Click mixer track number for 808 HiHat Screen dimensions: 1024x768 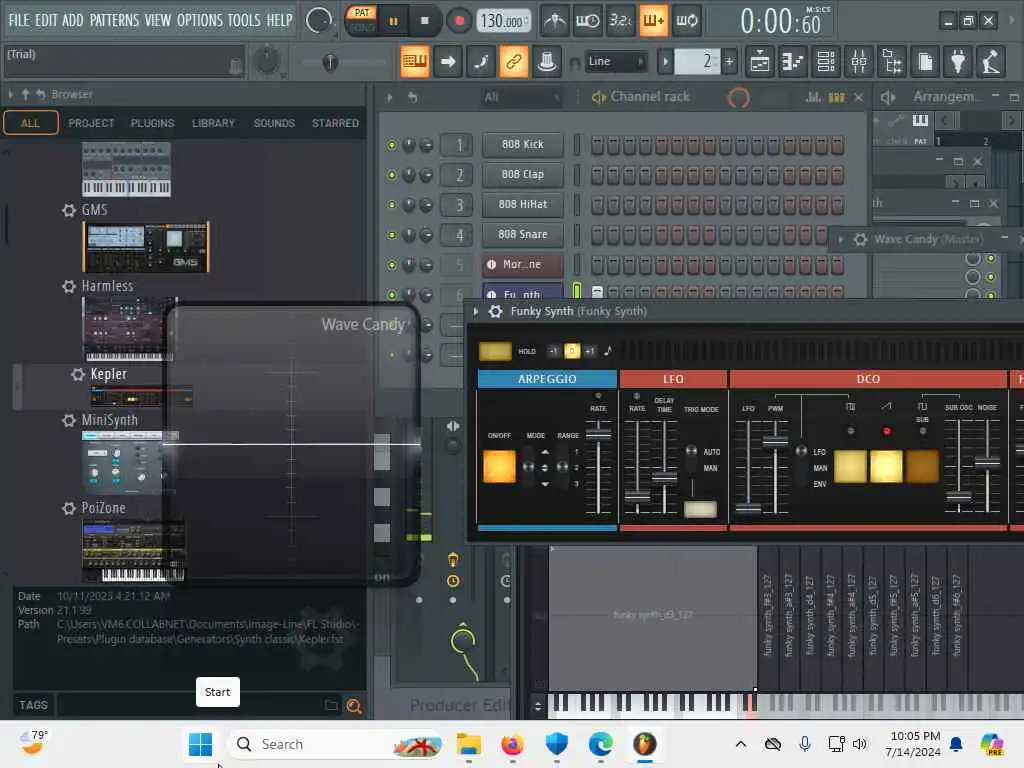[456, 205]
